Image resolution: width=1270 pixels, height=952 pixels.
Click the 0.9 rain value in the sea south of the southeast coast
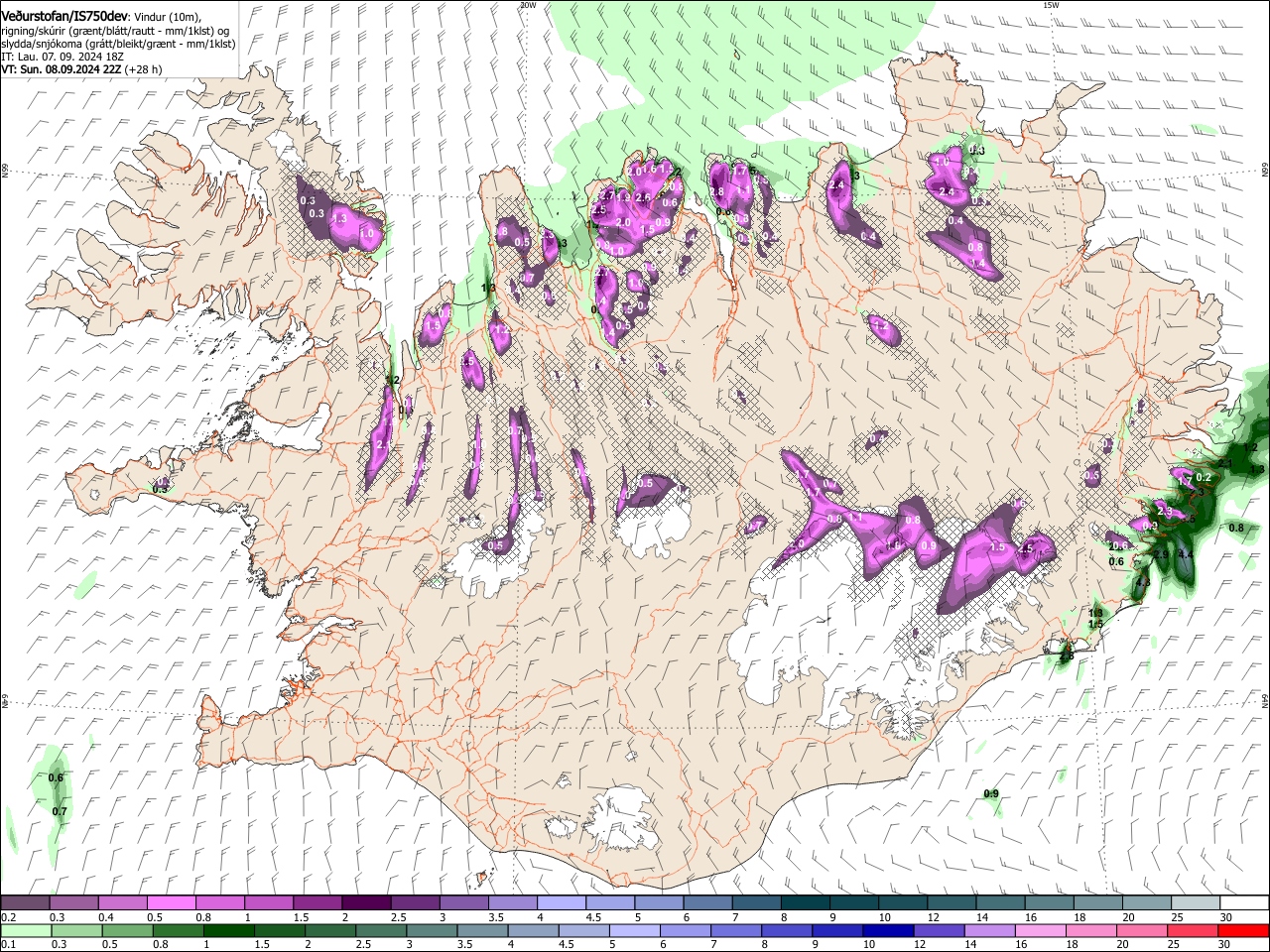pos(991,793)
